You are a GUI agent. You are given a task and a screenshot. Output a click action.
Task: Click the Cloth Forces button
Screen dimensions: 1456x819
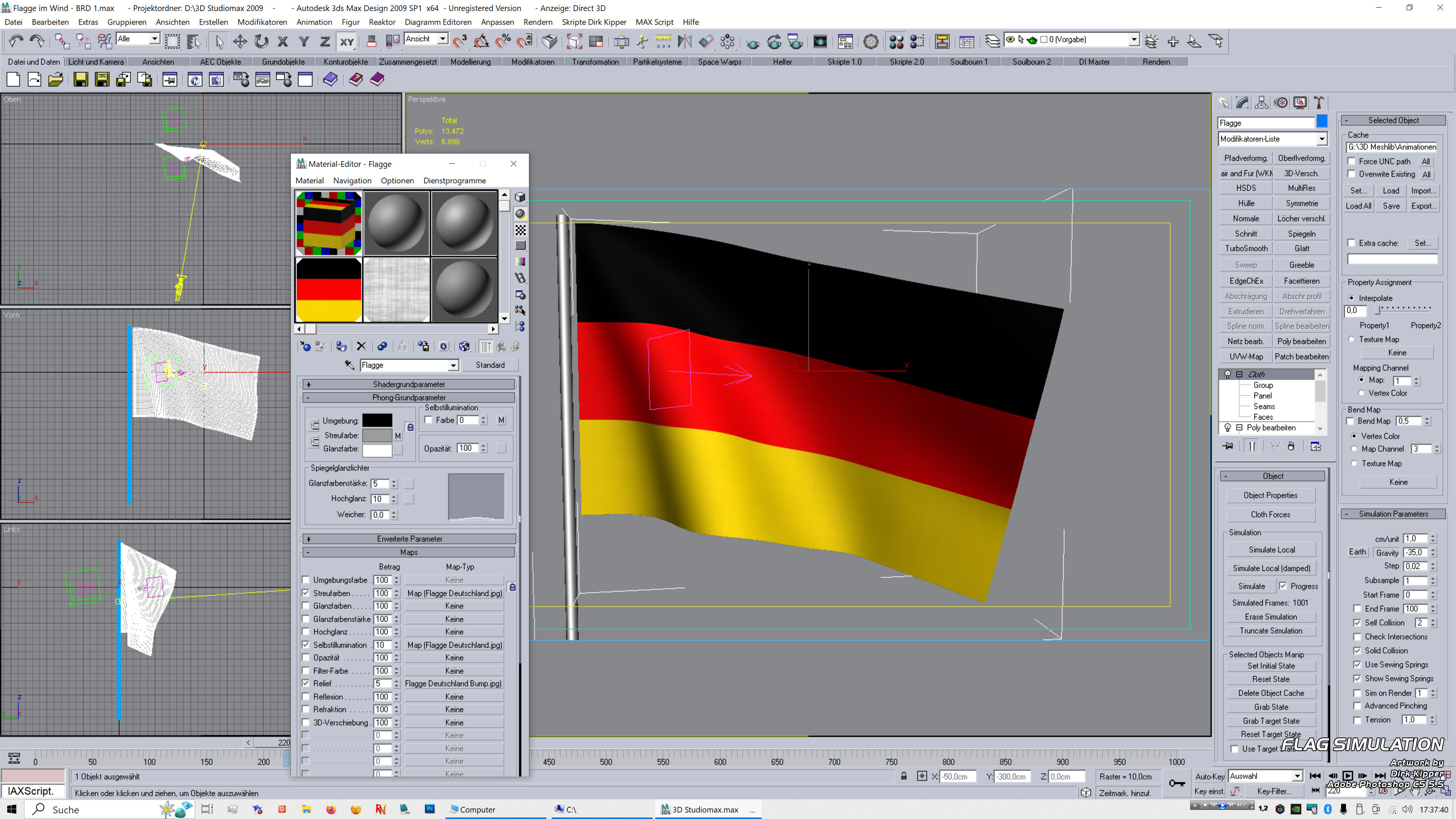pyautogui.click(x=1271, y=515)
